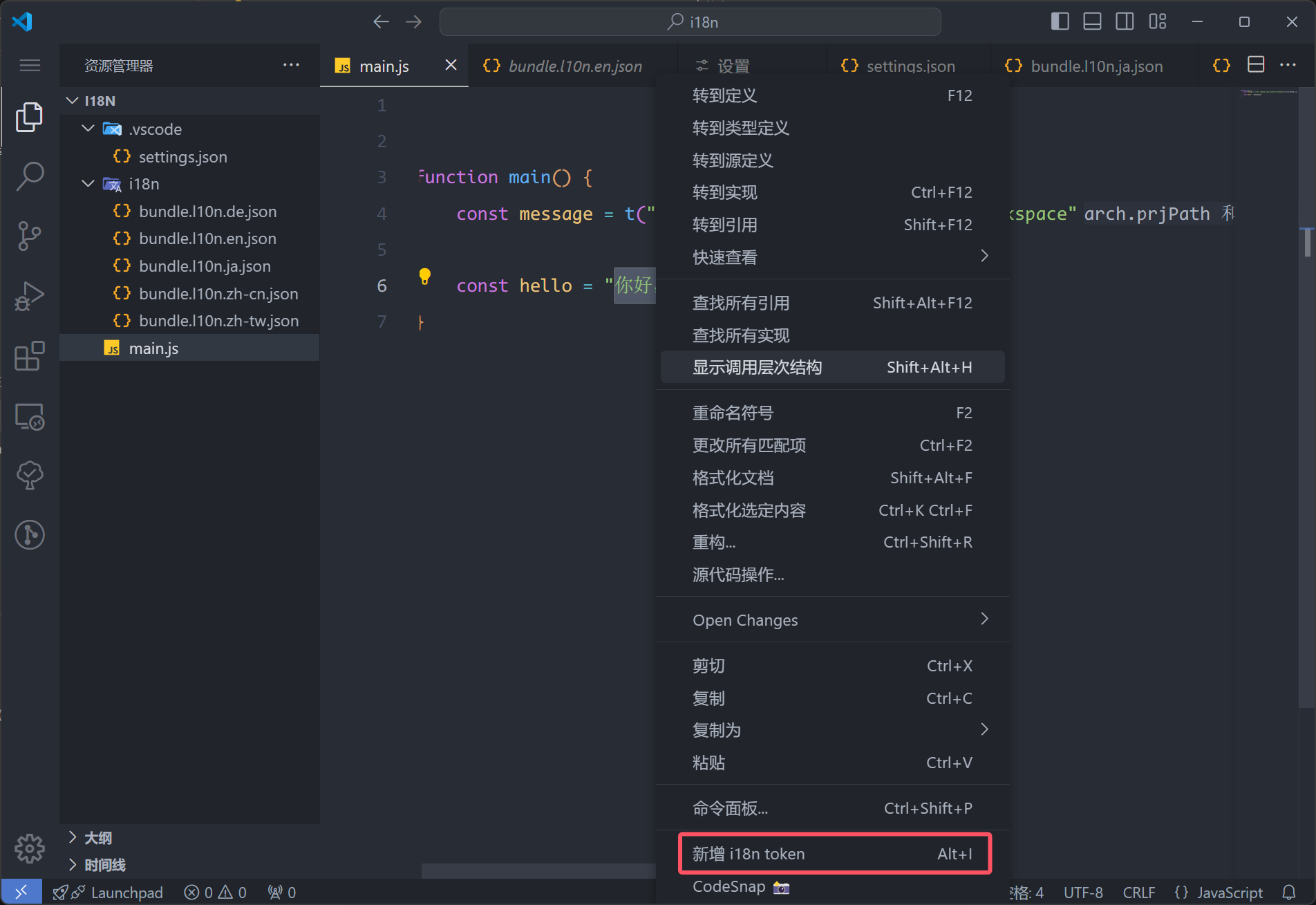Click errors and warnings status indicator
Viewport: 1316px width, 905px height.
pos(215,892)
